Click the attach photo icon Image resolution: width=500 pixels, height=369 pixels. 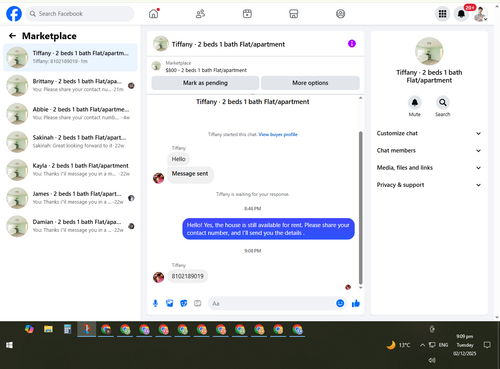click(170, 303)
